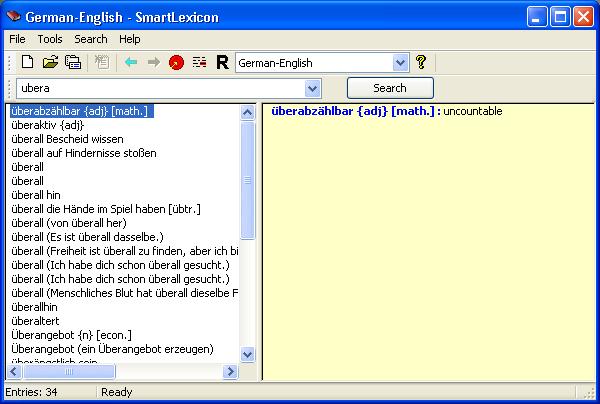
Task: Go back with the cyan left arrow
Action: click(131, 62)
